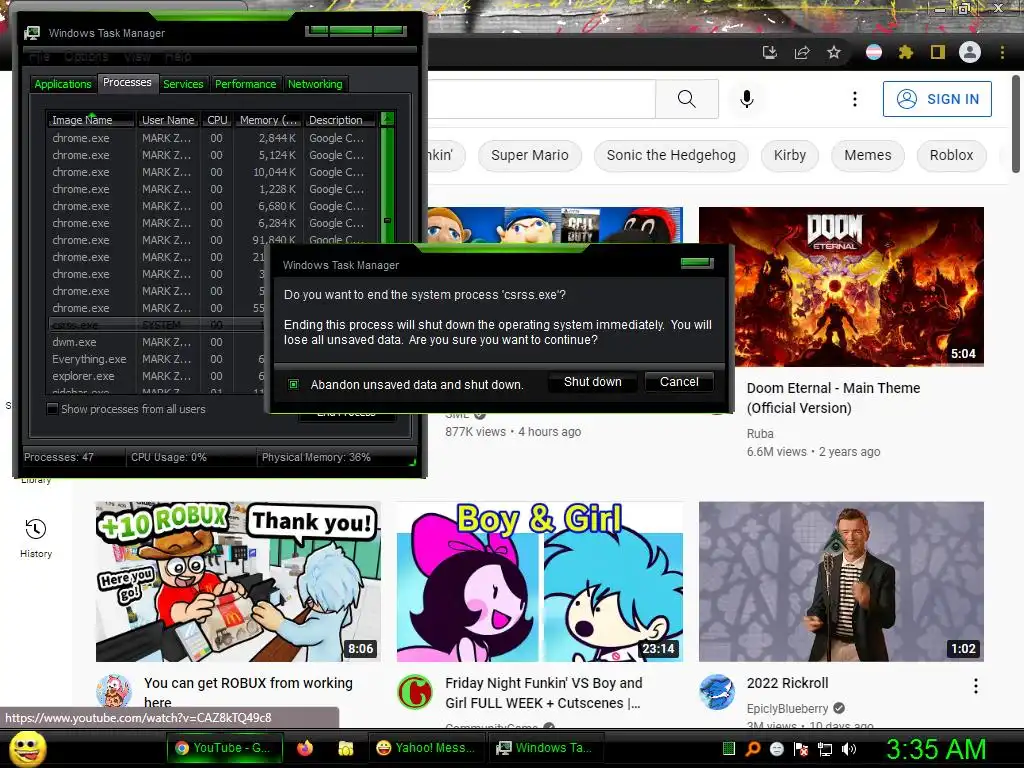Toggle Abandon unsaved data and shut down
Screen dimensions: 1024x768
[x=294, y=384]
